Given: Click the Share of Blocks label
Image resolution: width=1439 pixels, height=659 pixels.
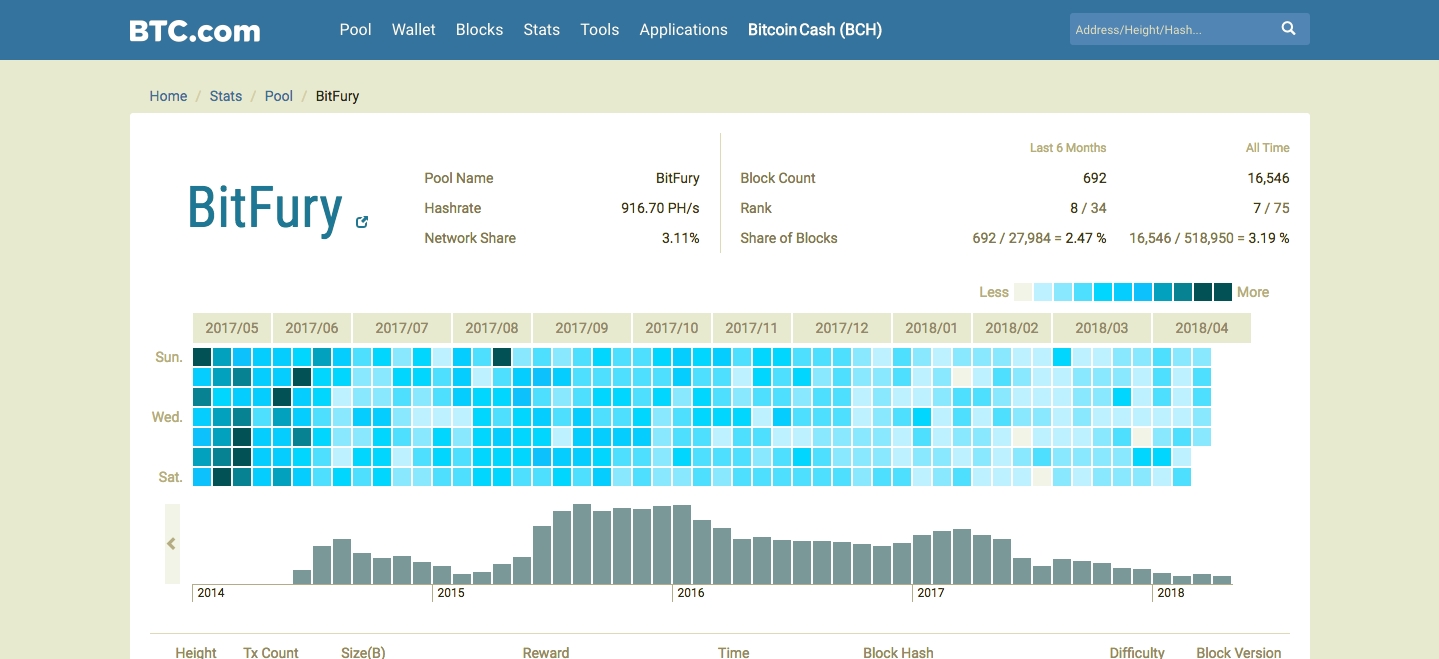Looking at the screenshot, I should coord(789,238).
